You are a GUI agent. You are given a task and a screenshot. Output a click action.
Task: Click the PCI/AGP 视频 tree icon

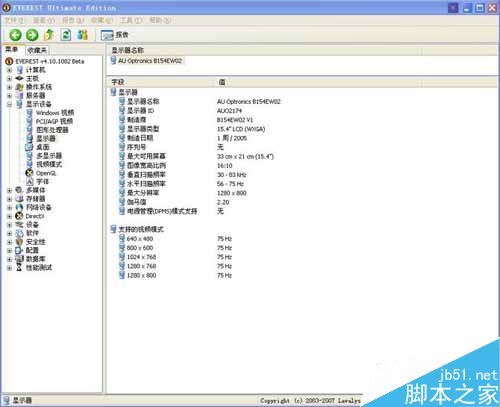pyautogui.click(x=30, y=121)
